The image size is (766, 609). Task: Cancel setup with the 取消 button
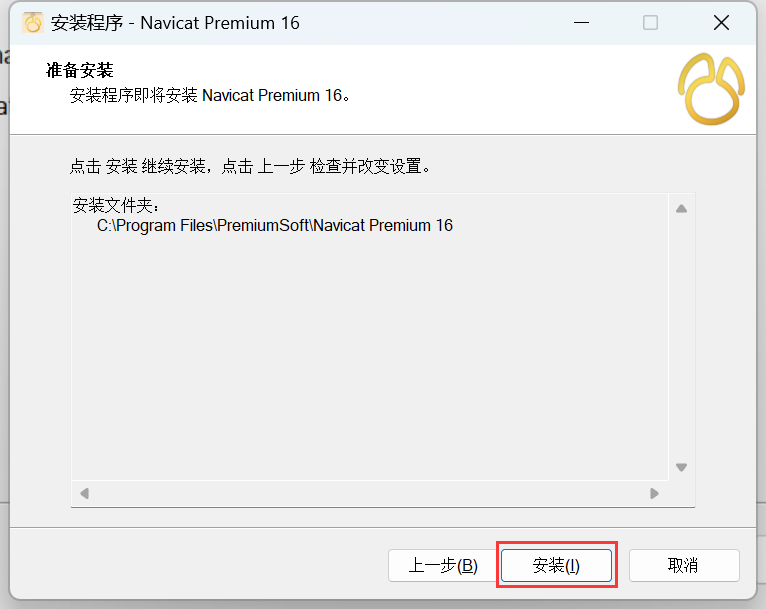[684, 566]
